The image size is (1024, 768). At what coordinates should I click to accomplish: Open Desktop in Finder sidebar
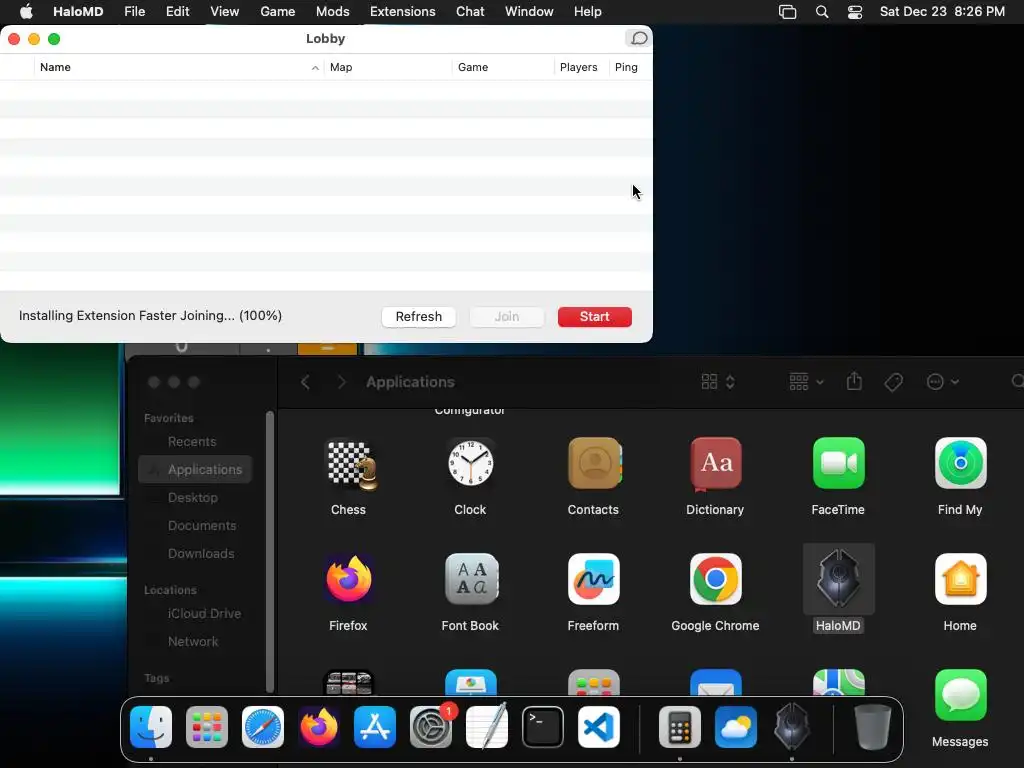click(x=193, y=498)
